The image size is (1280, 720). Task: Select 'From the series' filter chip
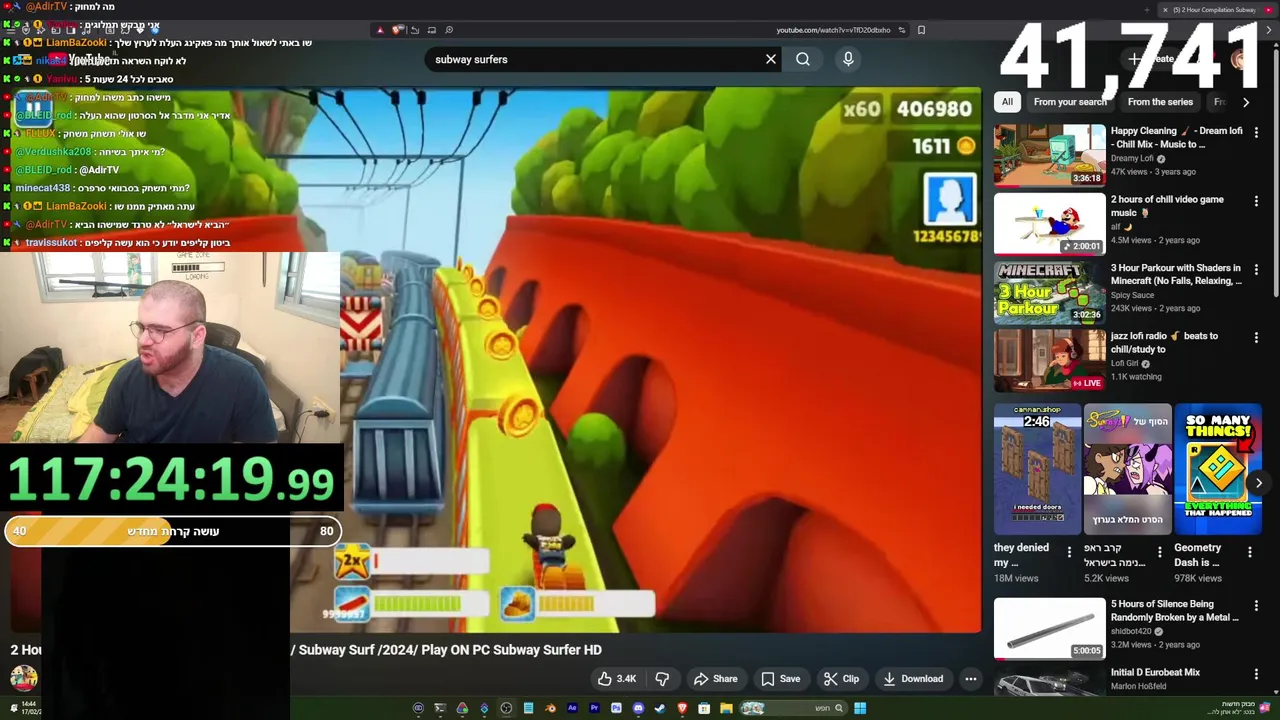pos(1160,102)
